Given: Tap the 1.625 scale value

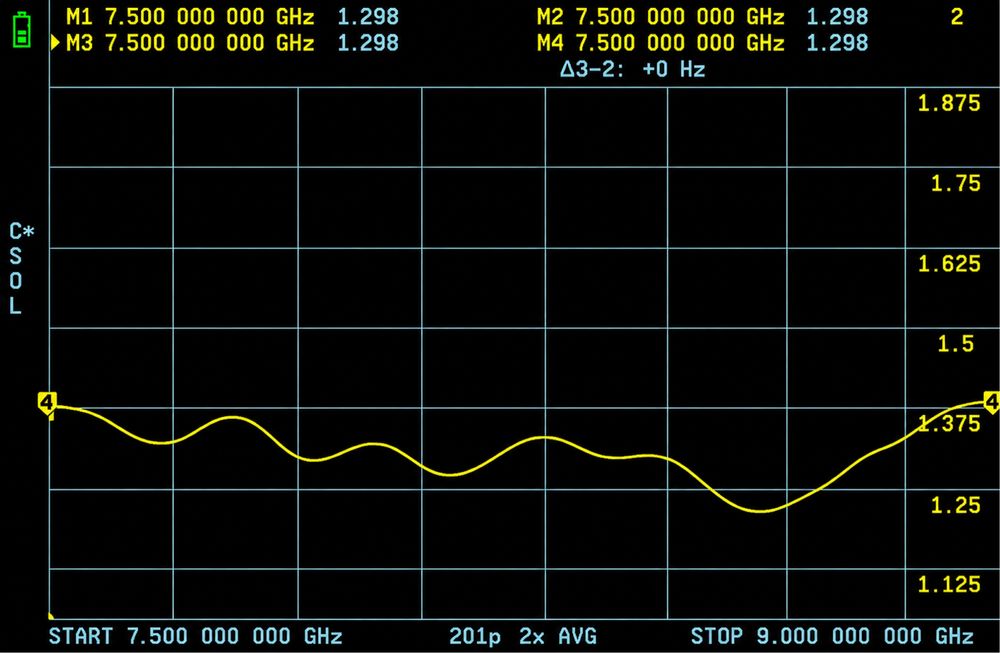Looking at the screenshot, I should [x=949, y=263].
